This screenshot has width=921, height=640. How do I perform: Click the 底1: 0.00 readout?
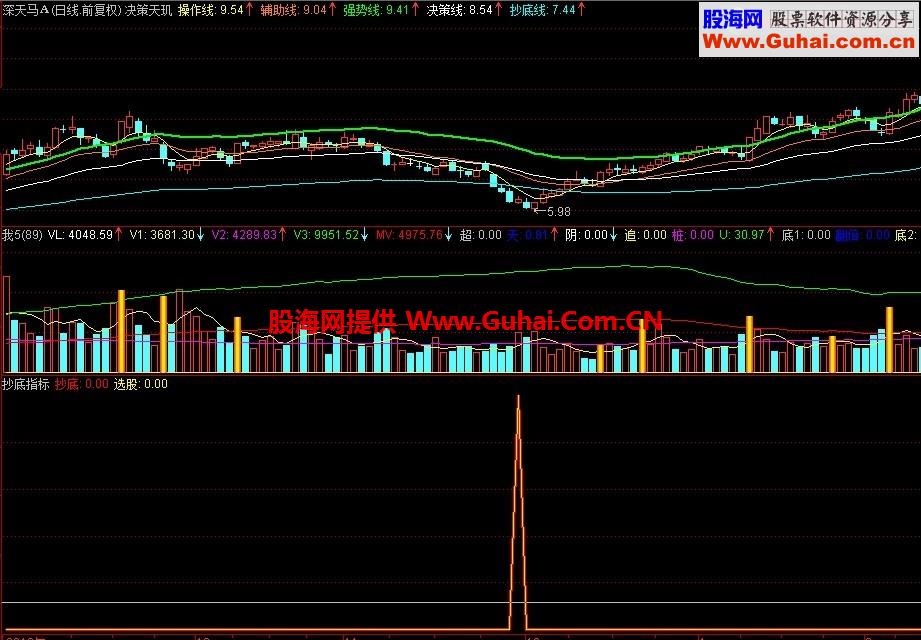point(806,235)
